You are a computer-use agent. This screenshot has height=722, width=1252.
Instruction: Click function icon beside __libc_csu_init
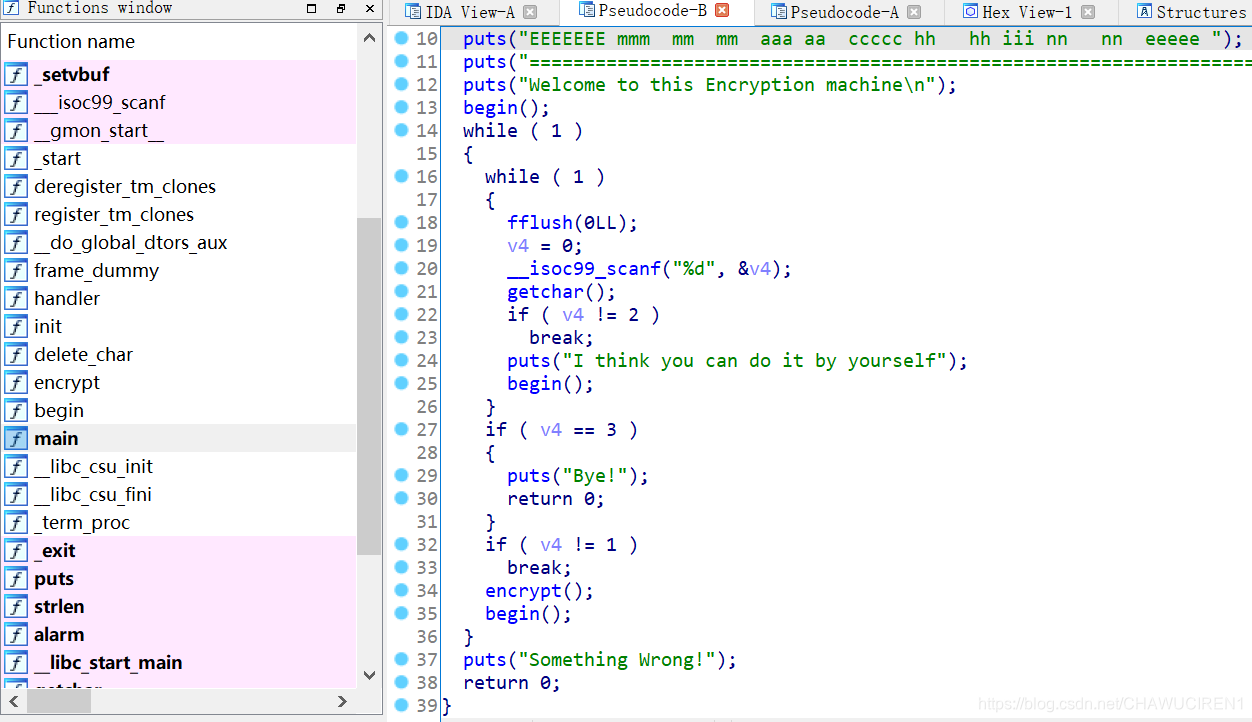click(16, 467)
